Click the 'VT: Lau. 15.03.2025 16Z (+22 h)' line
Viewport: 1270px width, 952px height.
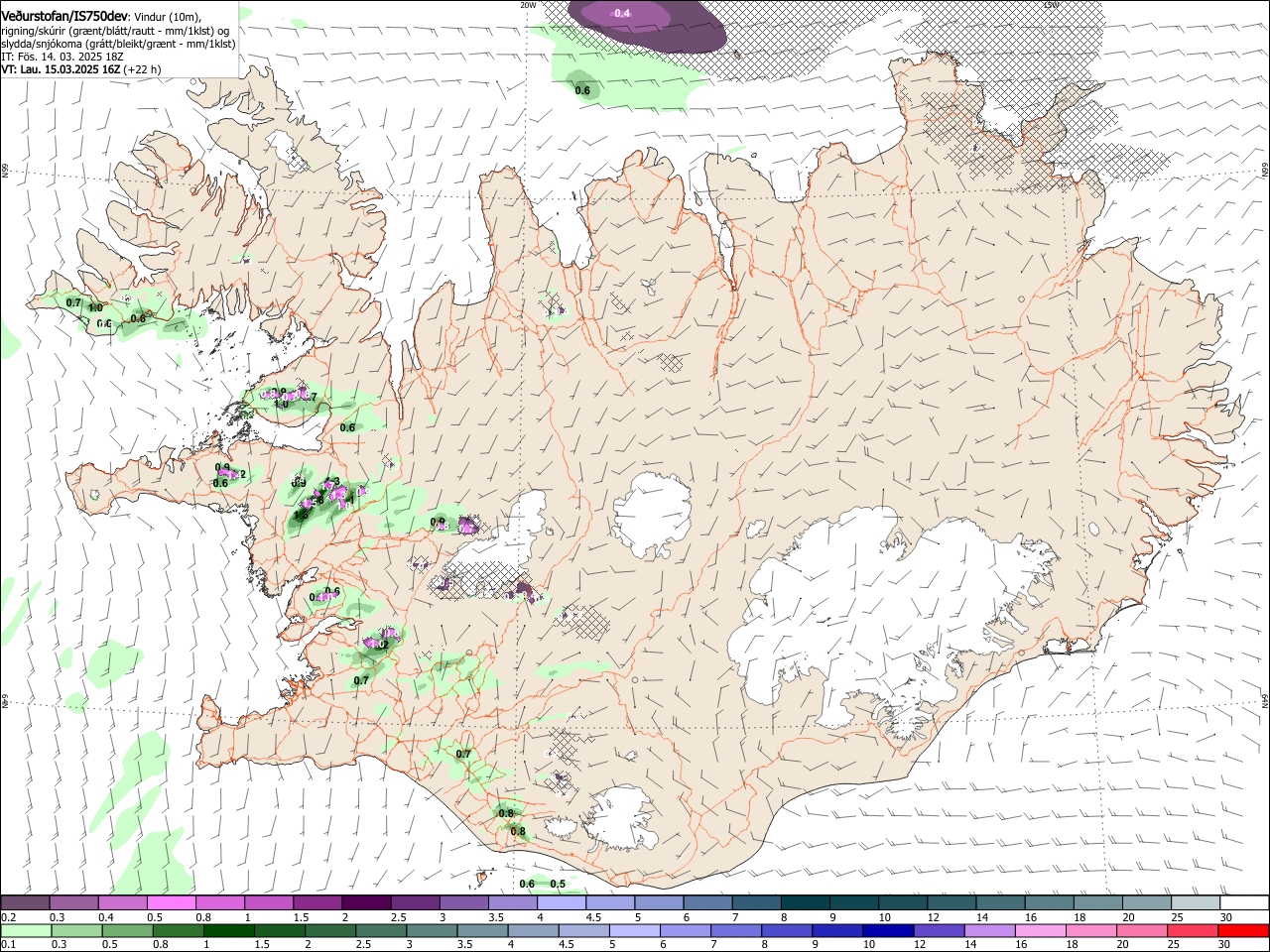click(81, 69)
